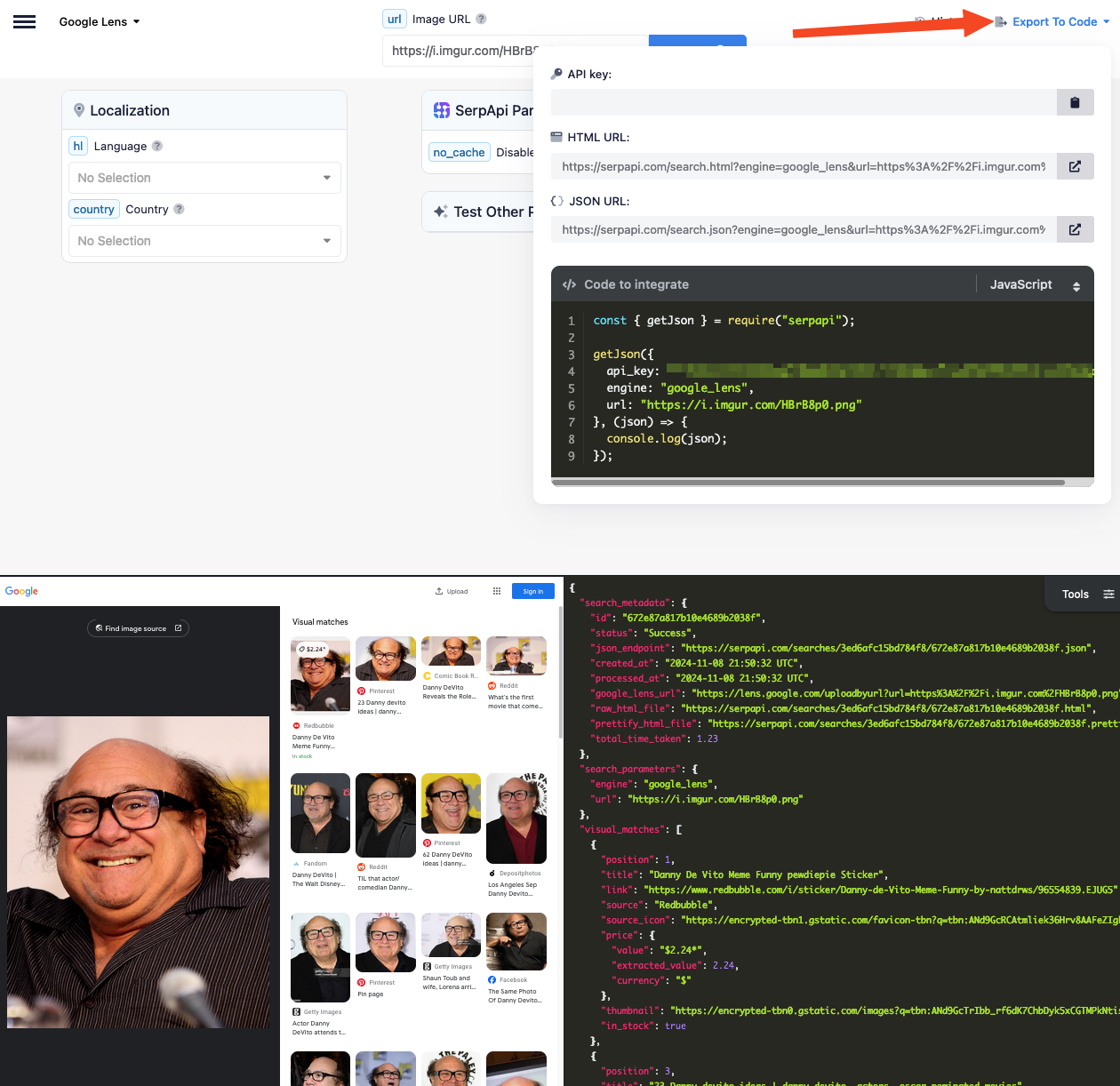The image size is (1120, 1086).
Task: Click the Visual matches heading
Action: (320, 622)
